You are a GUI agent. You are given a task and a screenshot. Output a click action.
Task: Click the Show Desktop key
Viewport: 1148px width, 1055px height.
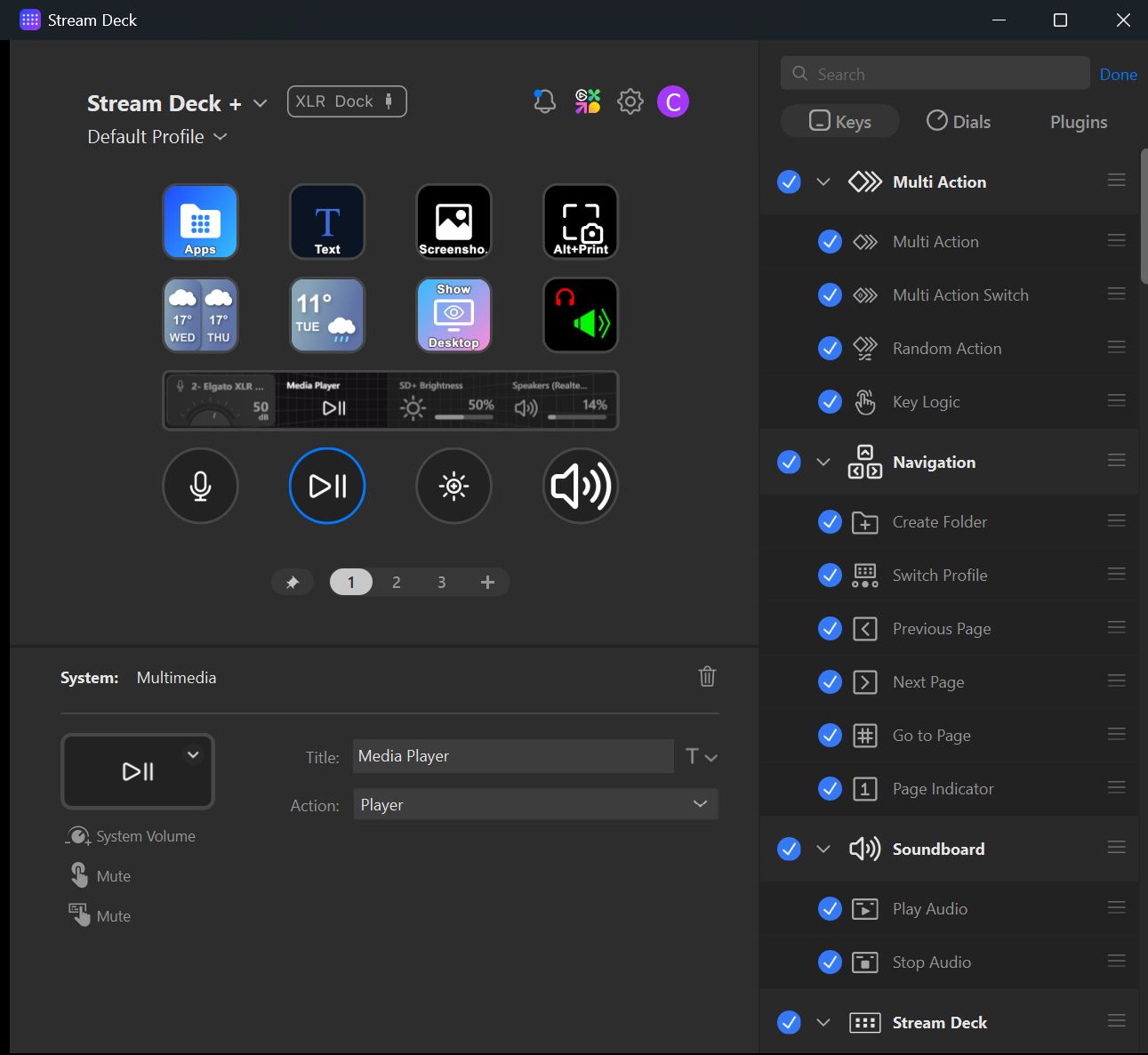(x=454, y=315)
